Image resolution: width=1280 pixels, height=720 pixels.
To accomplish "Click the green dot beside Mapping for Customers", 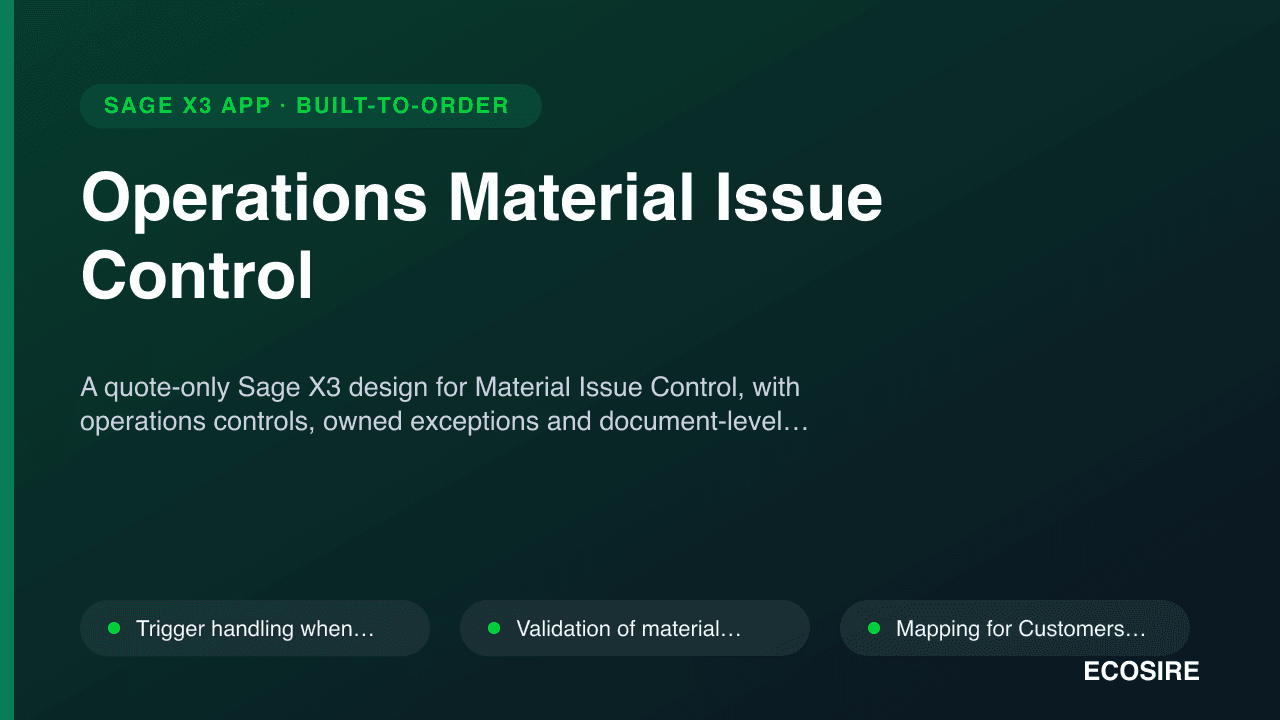I will tap(874, 628).
